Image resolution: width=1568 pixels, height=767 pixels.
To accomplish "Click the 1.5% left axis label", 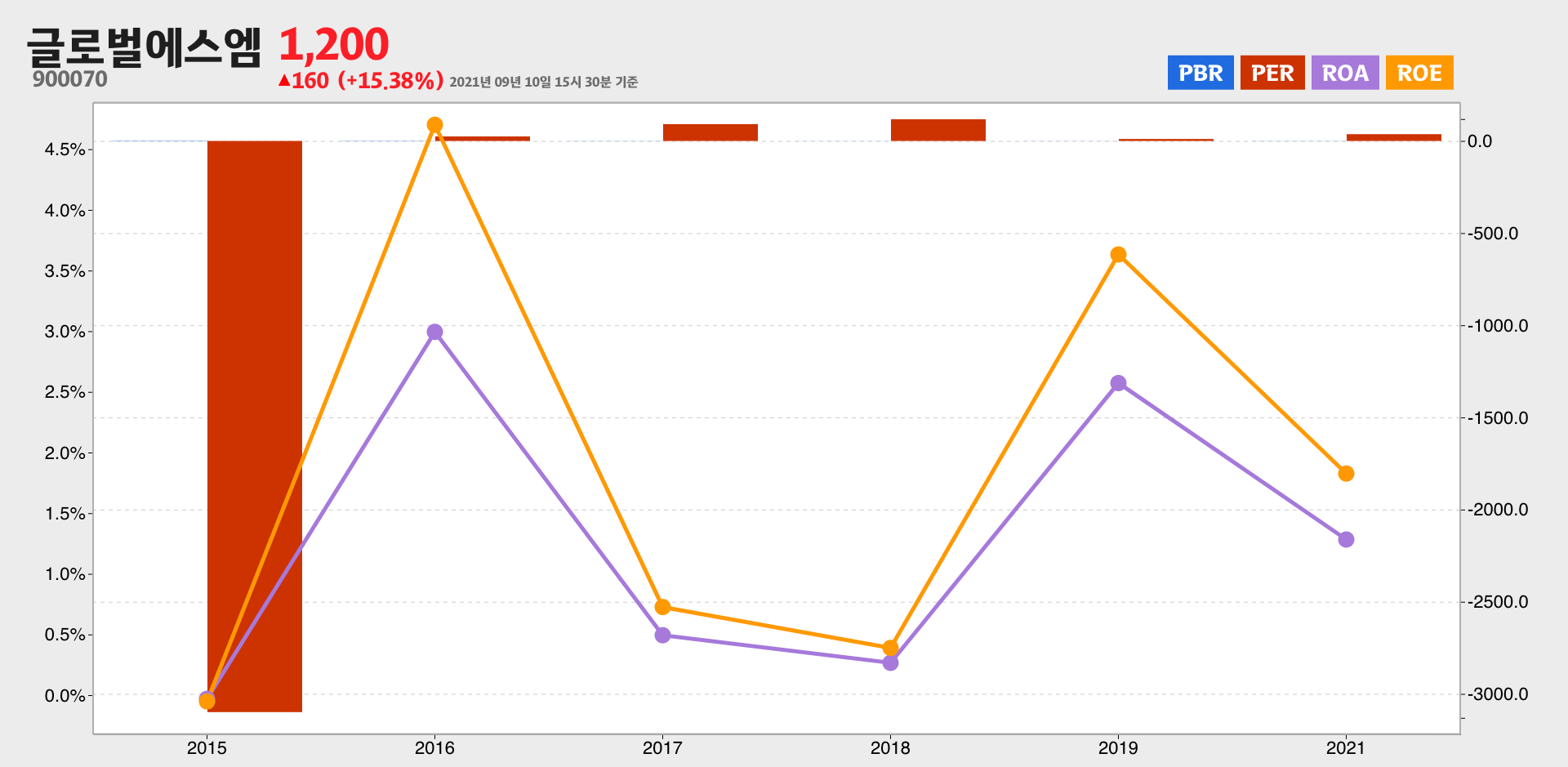I will tap(65, 514).
